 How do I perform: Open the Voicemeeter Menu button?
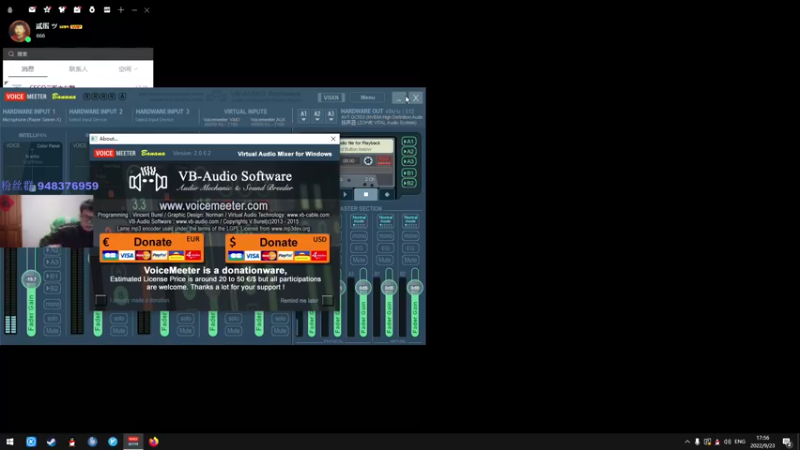367,97
